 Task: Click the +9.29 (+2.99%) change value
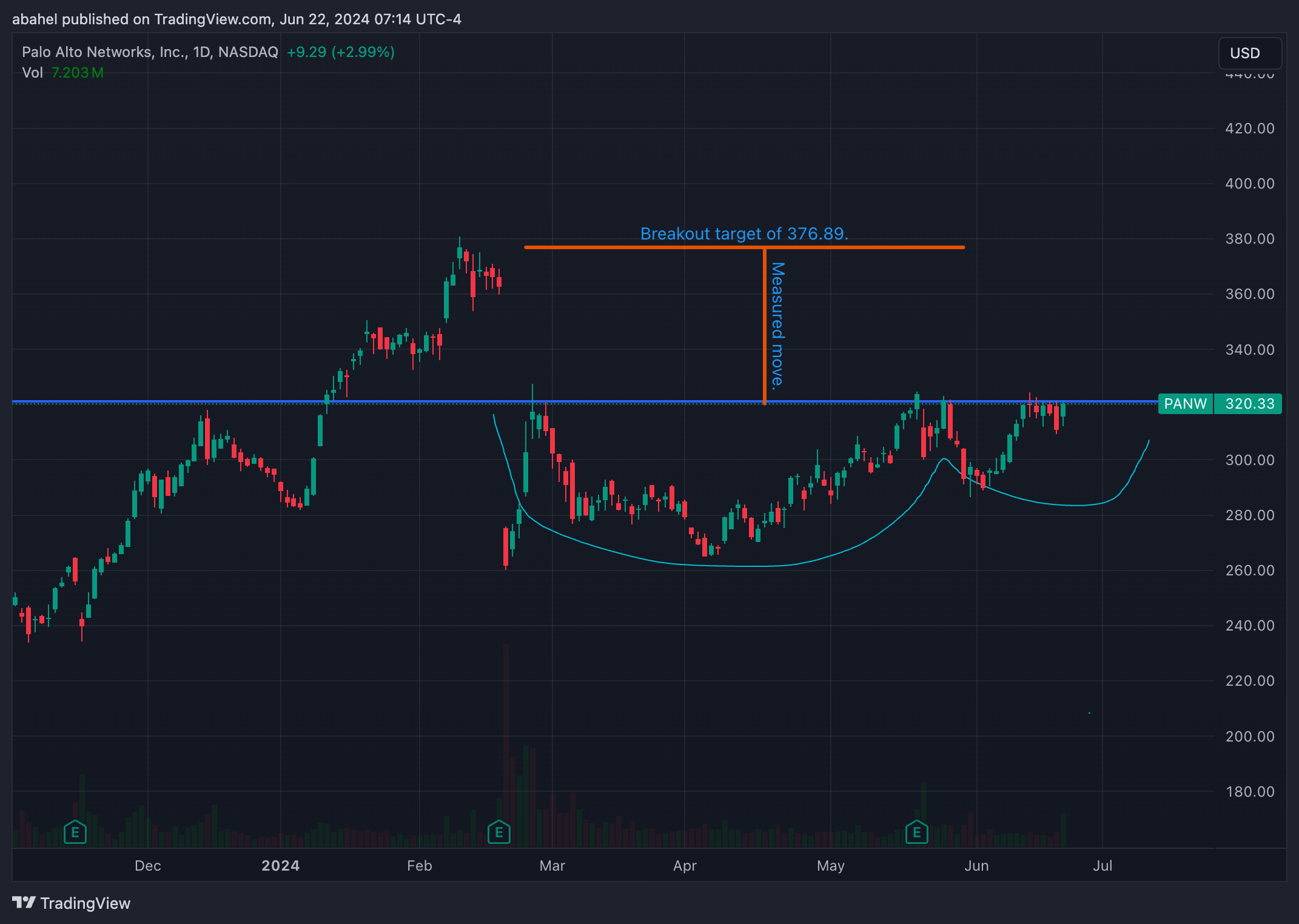(x=341, y=52)
